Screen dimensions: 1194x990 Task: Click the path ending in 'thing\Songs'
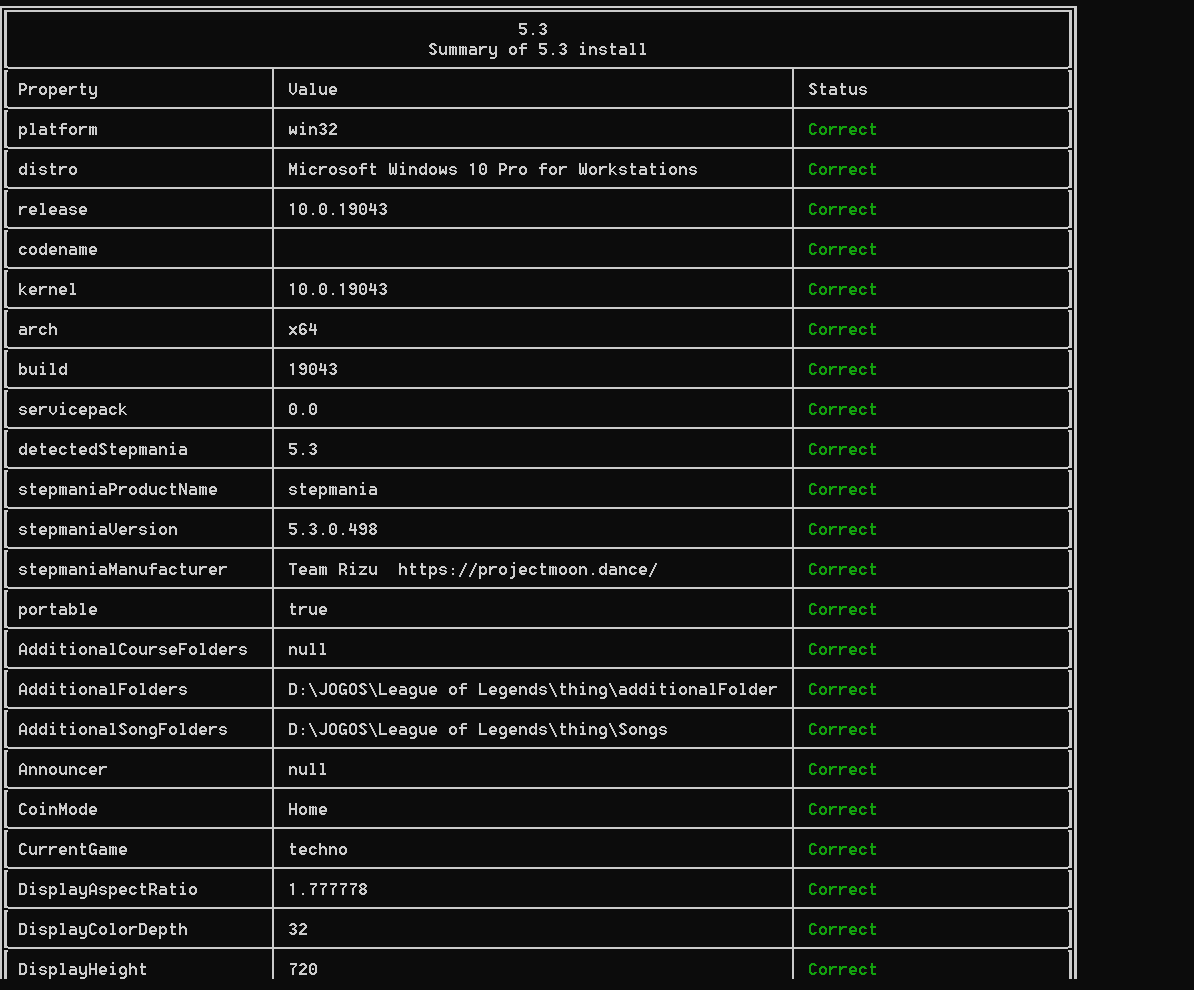pos(477,730)
